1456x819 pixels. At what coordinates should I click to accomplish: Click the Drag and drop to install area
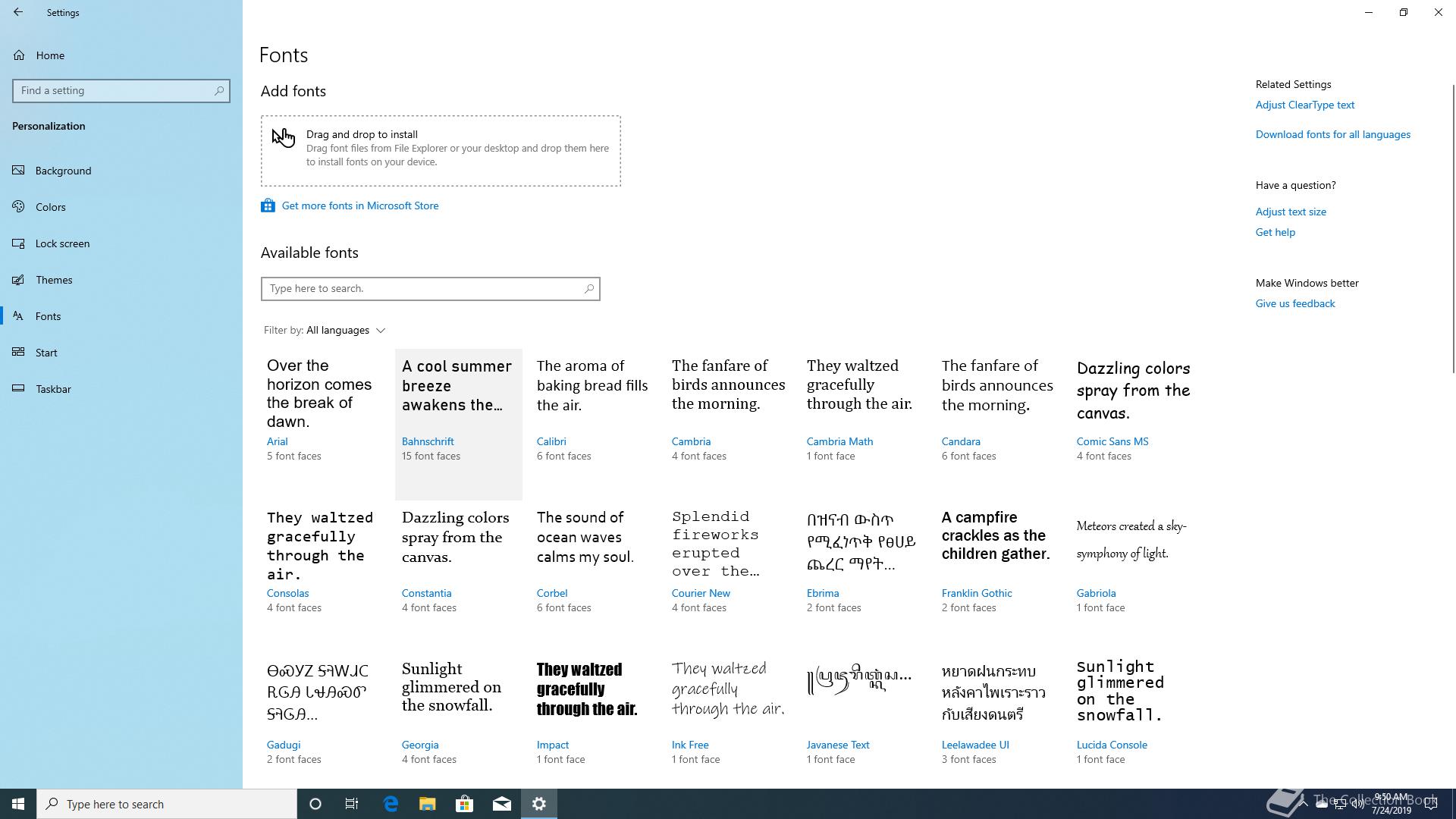click(441, 151)
